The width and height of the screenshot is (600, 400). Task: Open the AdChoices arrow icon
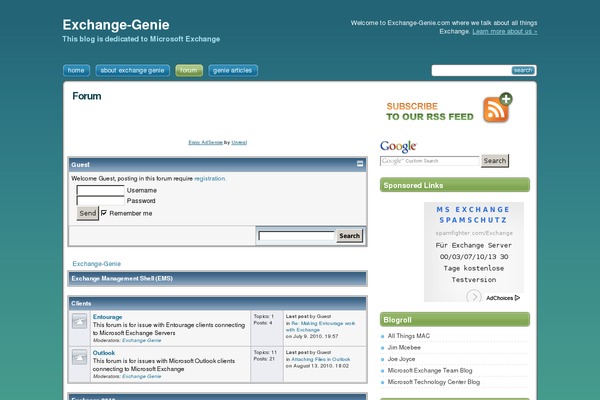click(x=517, y=298)
